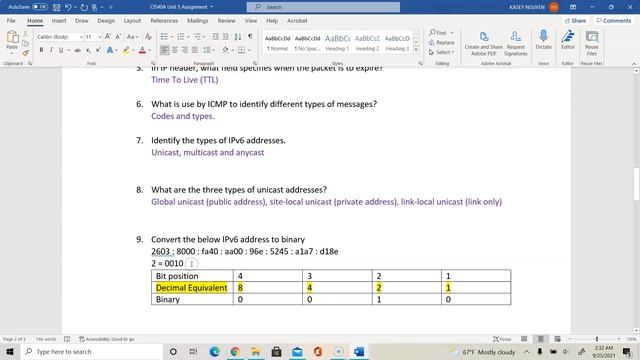Viewport: 640px width, 360px height.
Task: Open the Editor pane
Action: tap(568, 40)
